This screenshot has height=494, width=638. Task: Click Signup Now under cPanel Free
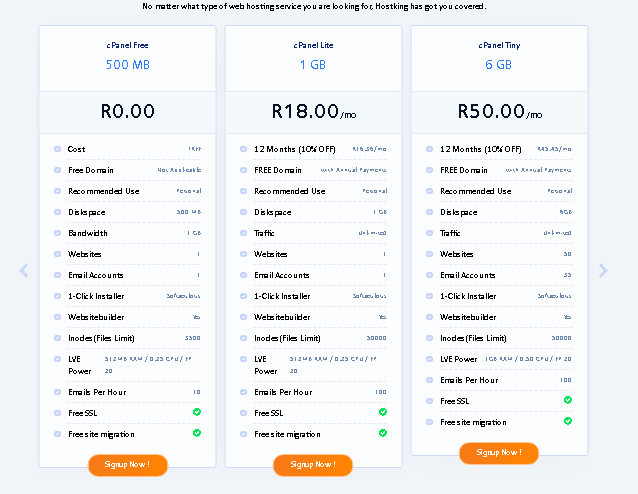[128, 465]
